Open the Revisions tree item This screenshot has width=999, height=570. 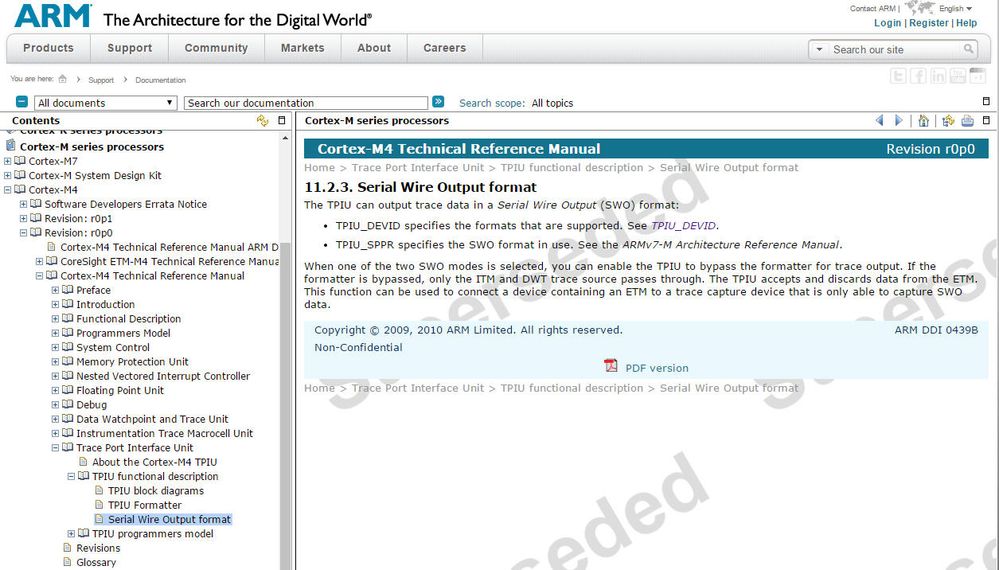tap(98, 548)
